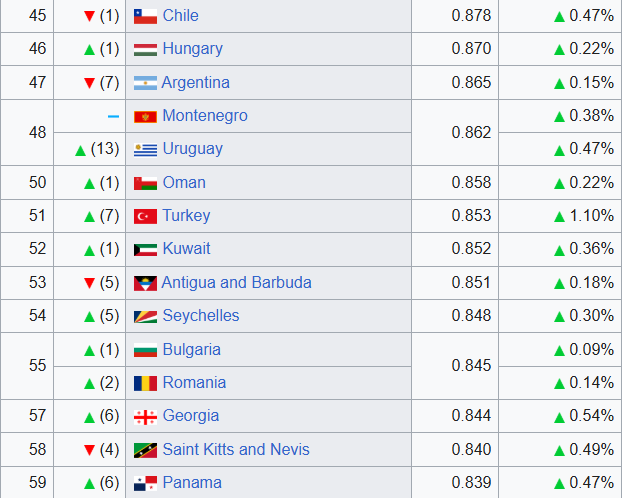Follow the Bulgaria link

191,349
